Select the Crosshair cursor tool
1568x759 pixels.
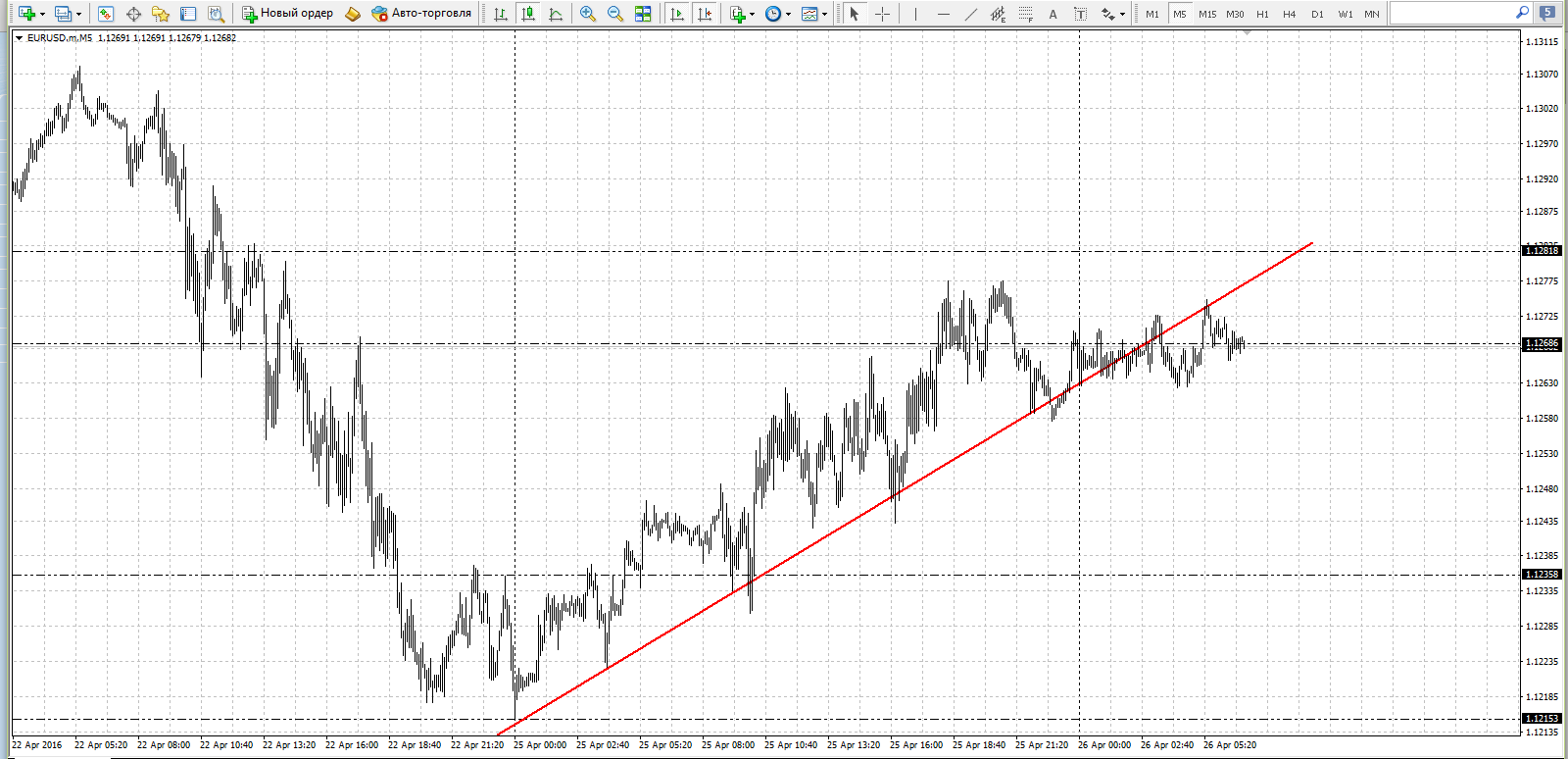click(x=882, y=14)
